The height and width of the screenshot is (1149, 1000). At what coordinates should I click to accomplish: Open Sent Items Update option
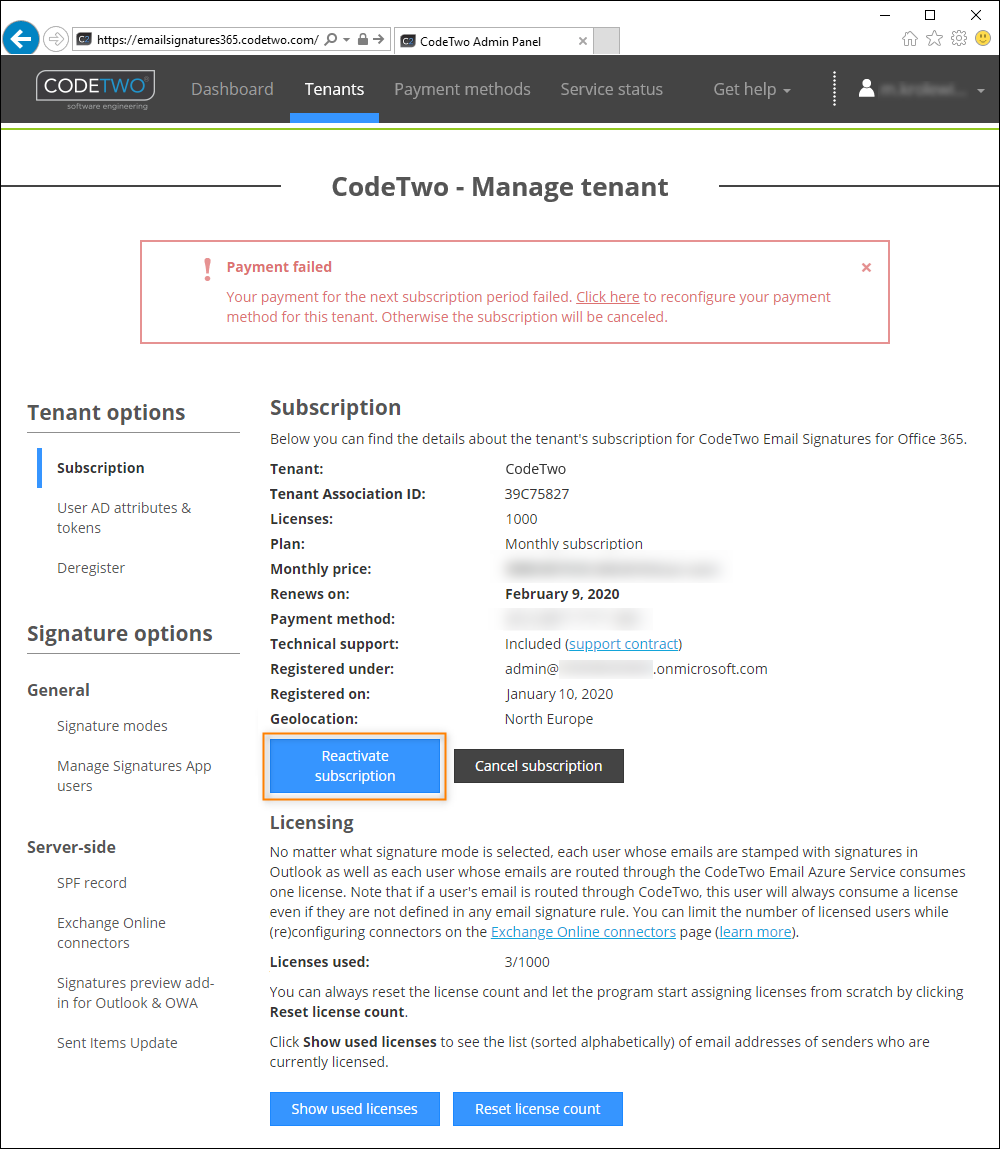[117, 1043]
